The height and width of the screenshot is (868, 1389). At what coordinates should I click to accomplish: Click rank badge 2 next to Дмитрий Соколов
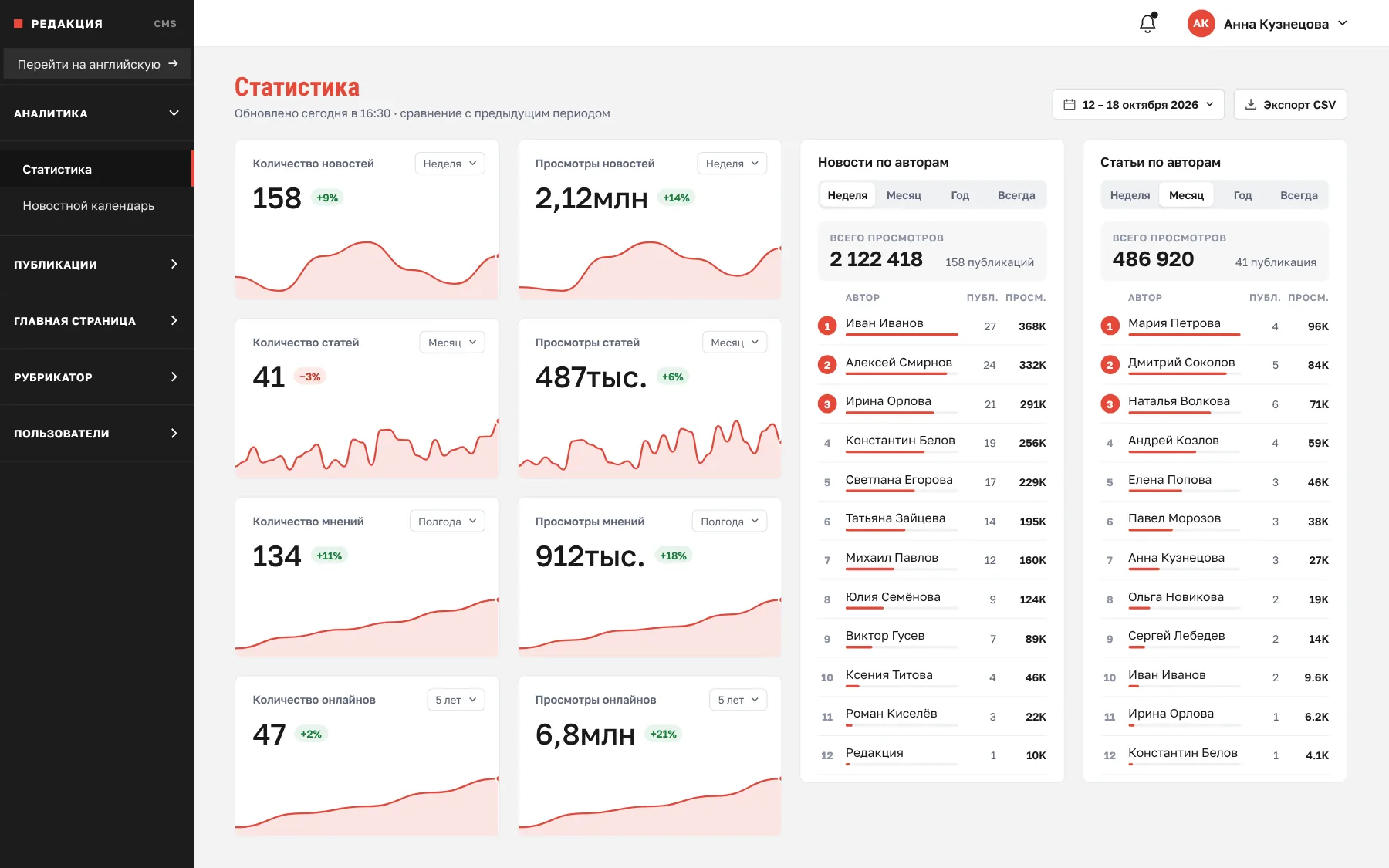tap(1110, 365)
